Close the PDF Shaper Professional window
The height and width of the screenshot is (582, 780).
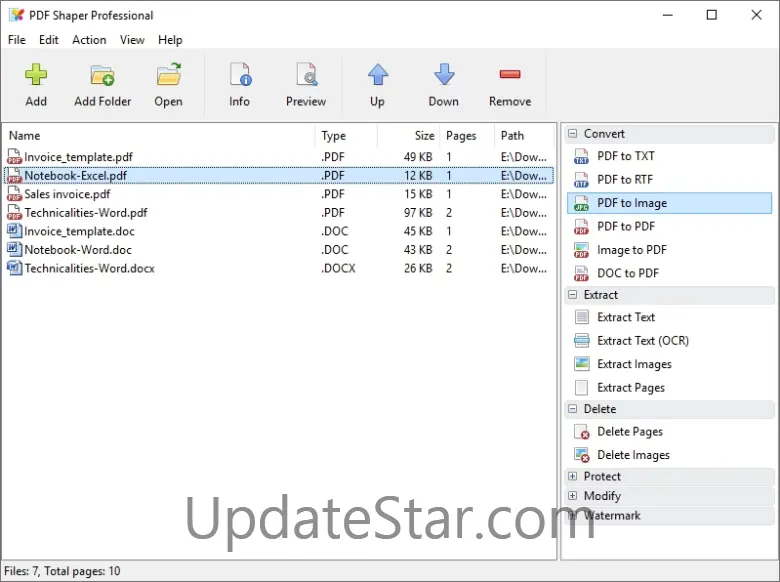(757, 15)
